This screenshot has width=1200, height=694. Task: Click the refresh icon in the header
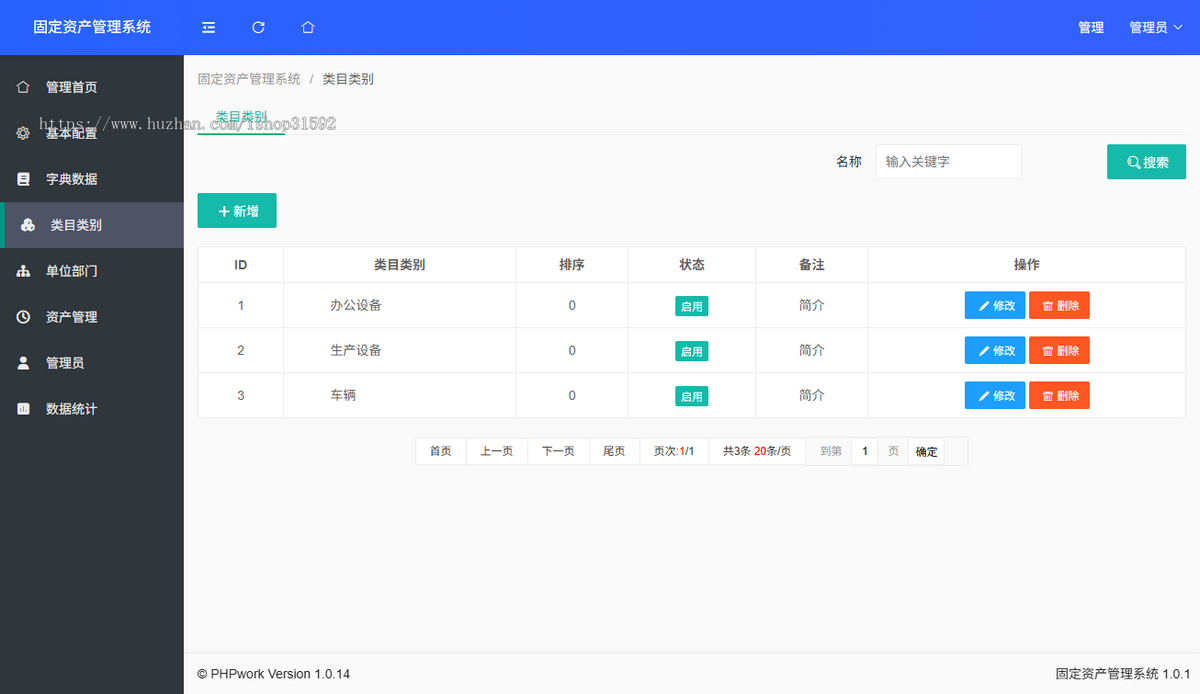258,27
